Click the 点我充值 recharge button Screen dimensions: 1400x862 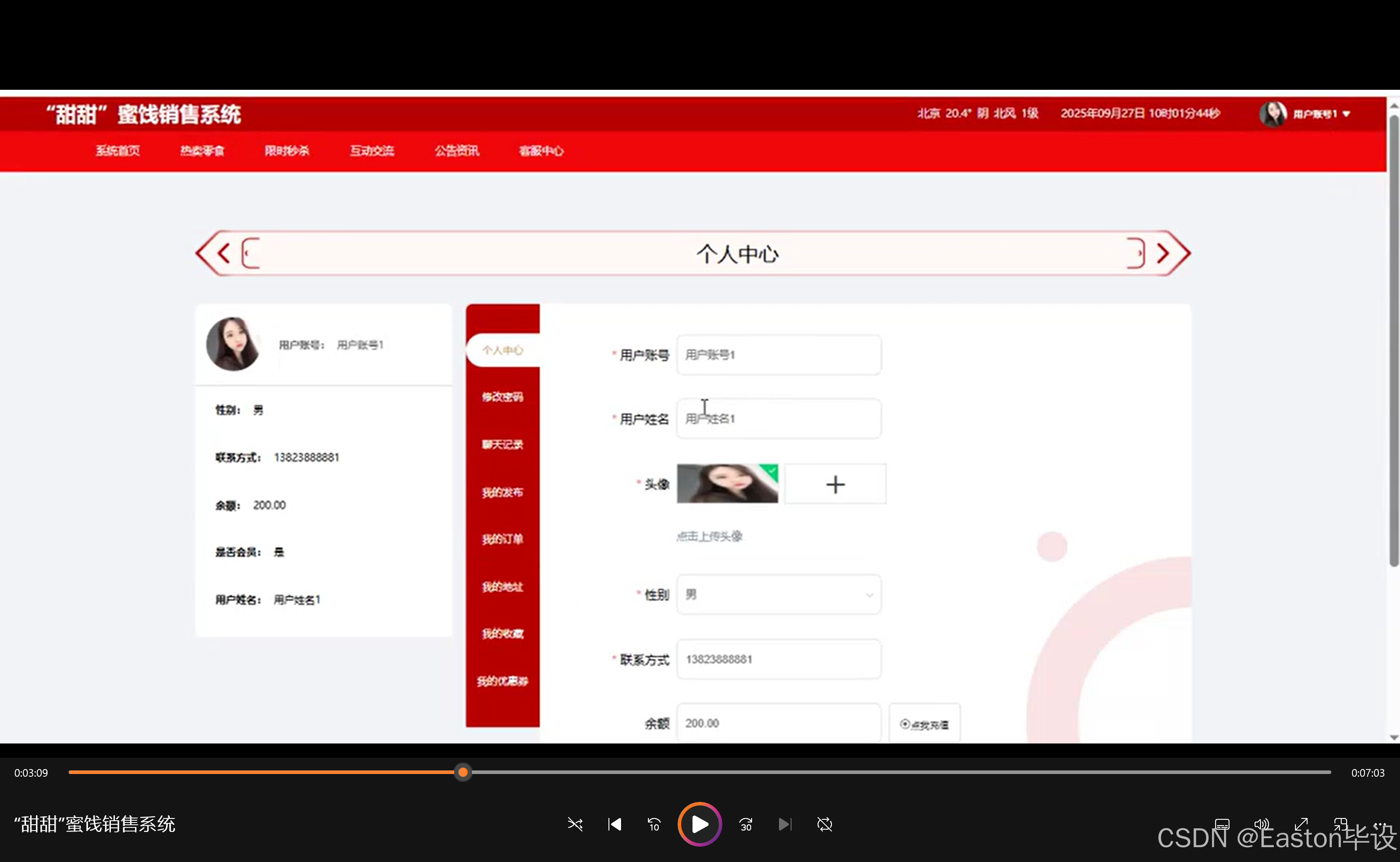click(x=924, y=724)
